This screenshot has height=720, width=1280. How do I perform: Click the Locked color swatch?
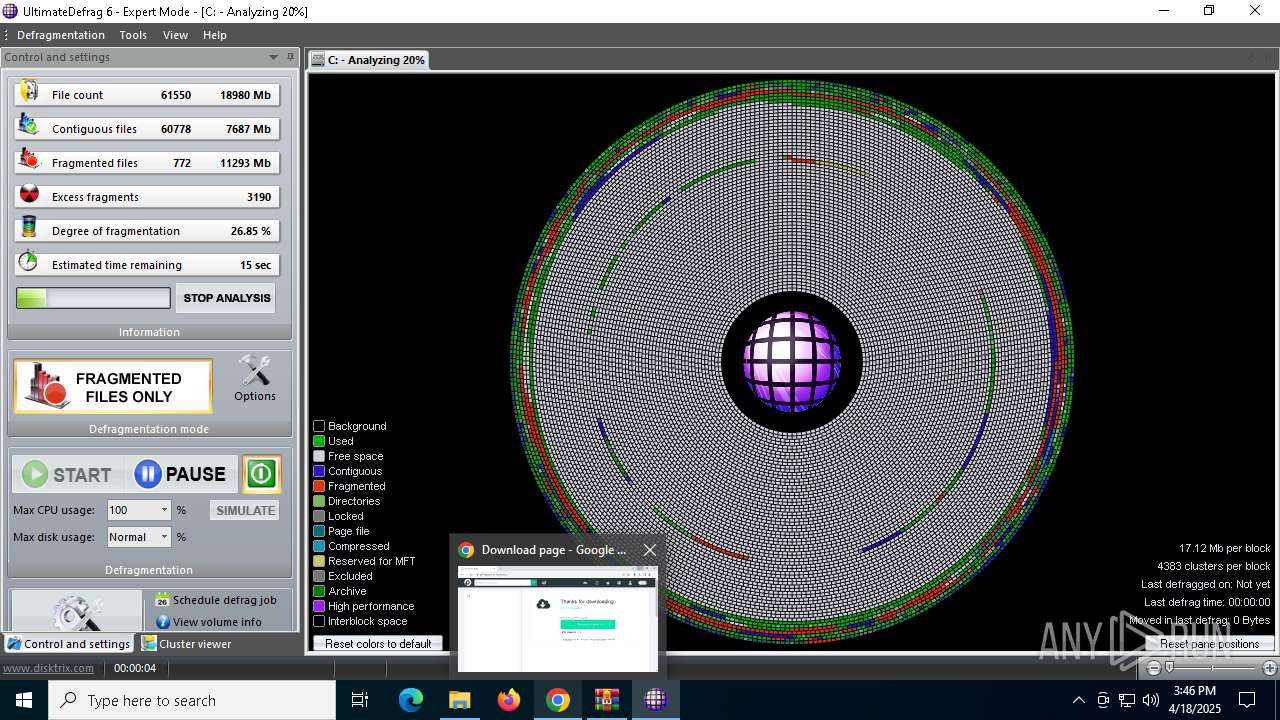click(x=319, y=516)
